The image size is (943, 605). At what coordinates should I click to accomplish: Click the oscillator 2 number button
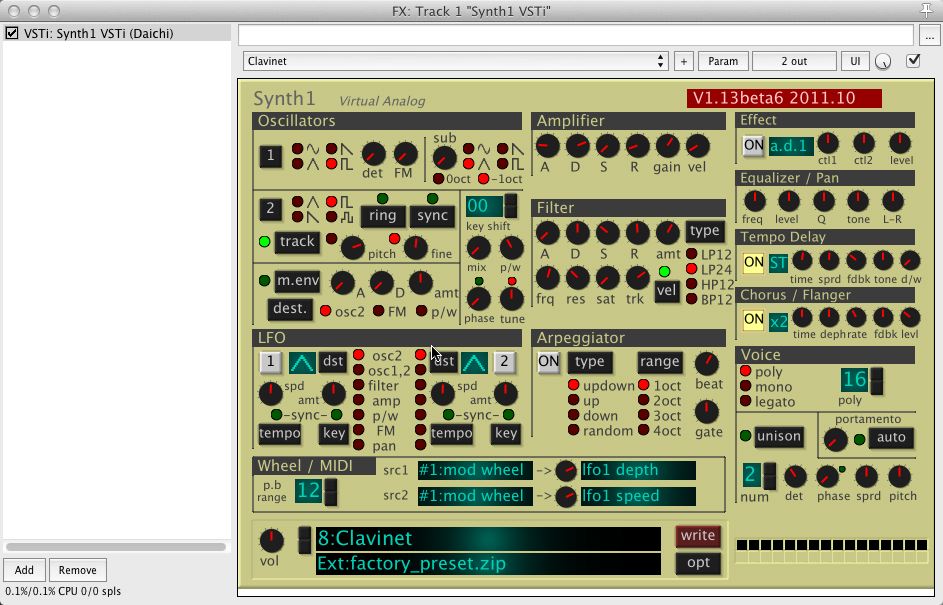[271, 209]
